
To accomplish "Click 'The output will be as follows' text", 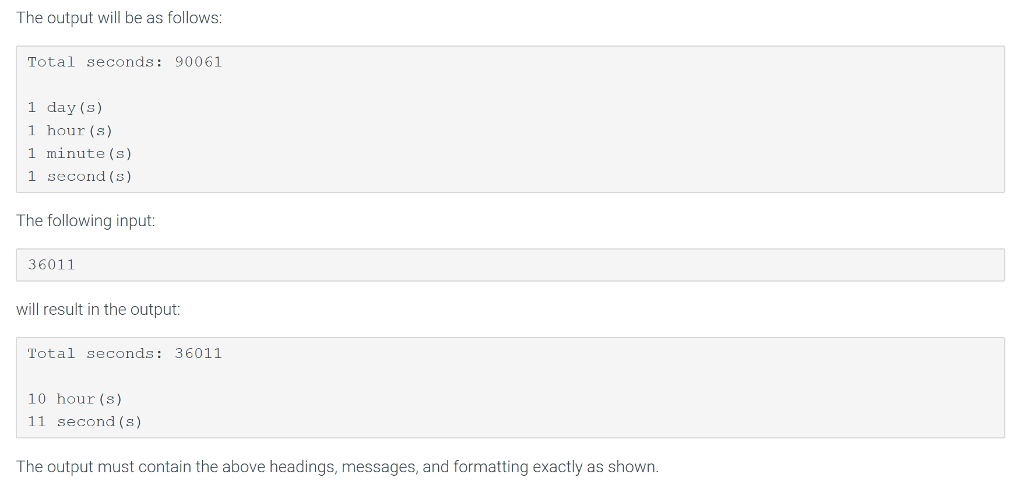I will click(x=119, y=18).
